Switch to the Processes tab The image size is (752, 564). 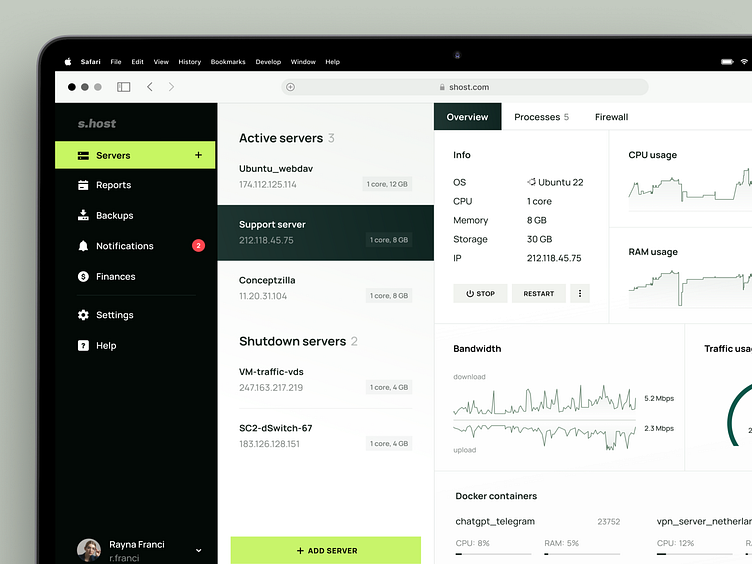tap(541, 117)
